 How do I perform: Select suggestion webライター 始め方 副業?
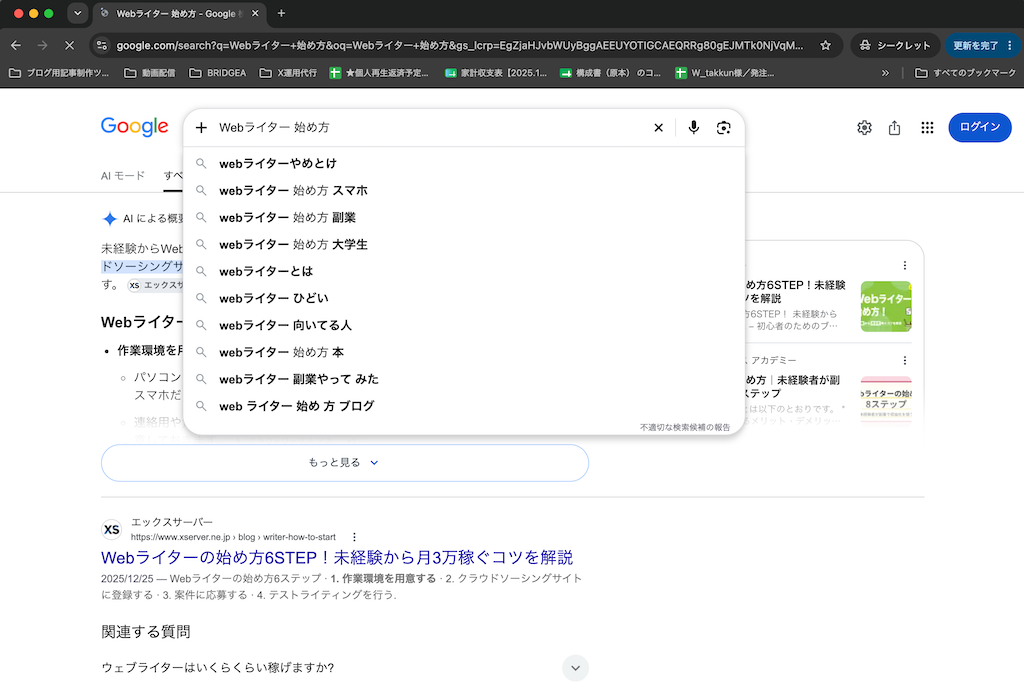point(464,217)
